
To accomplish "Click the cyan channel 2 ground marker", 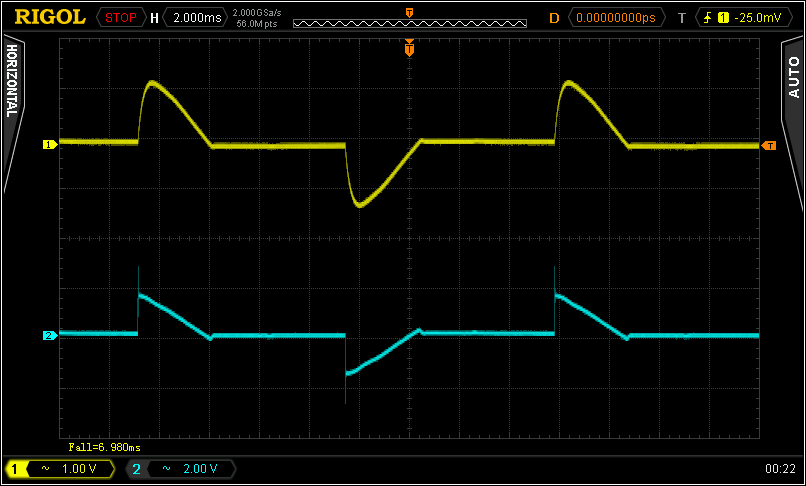I will (47, 335).
